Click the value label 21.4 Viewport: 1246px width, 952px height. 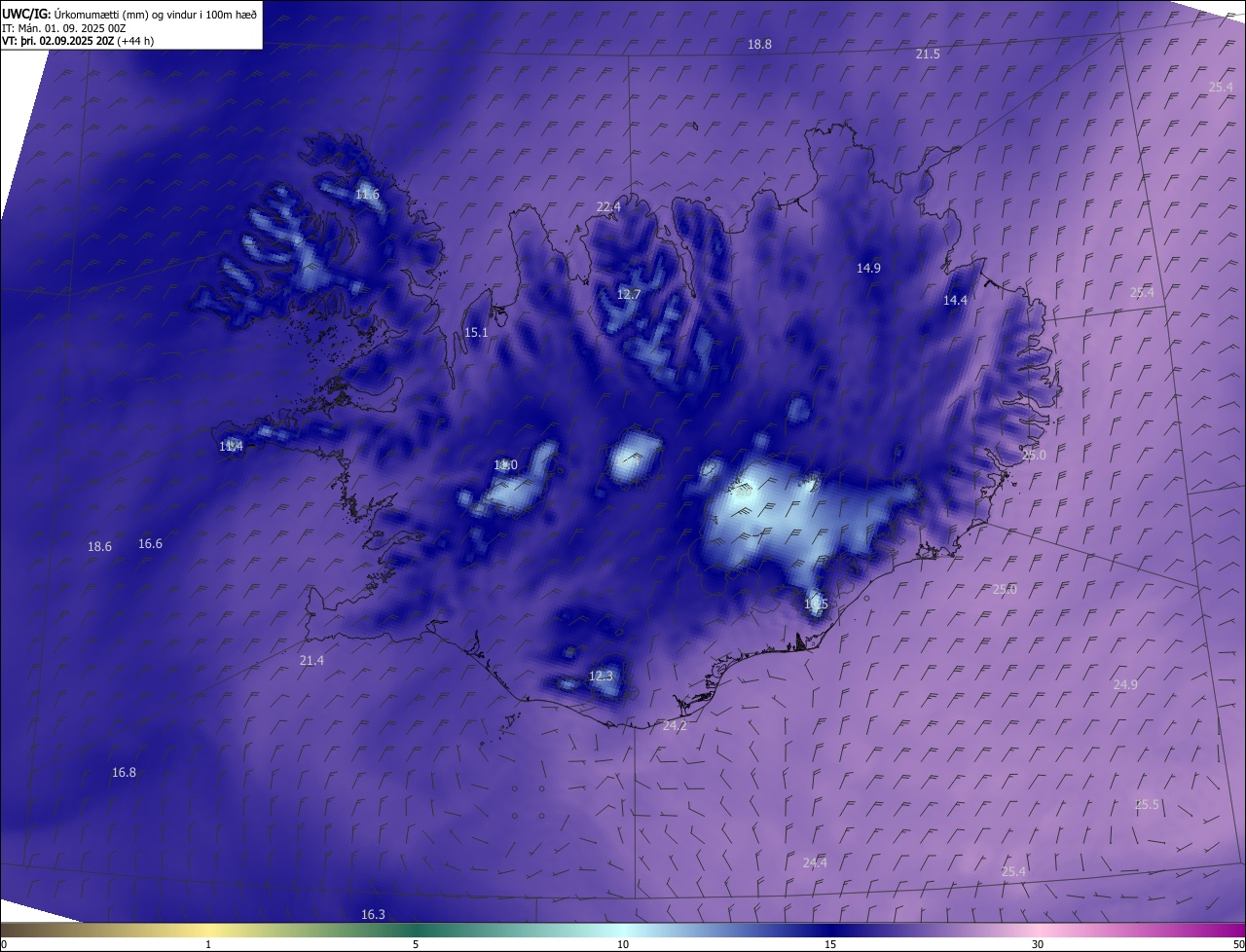click(311, 661)
